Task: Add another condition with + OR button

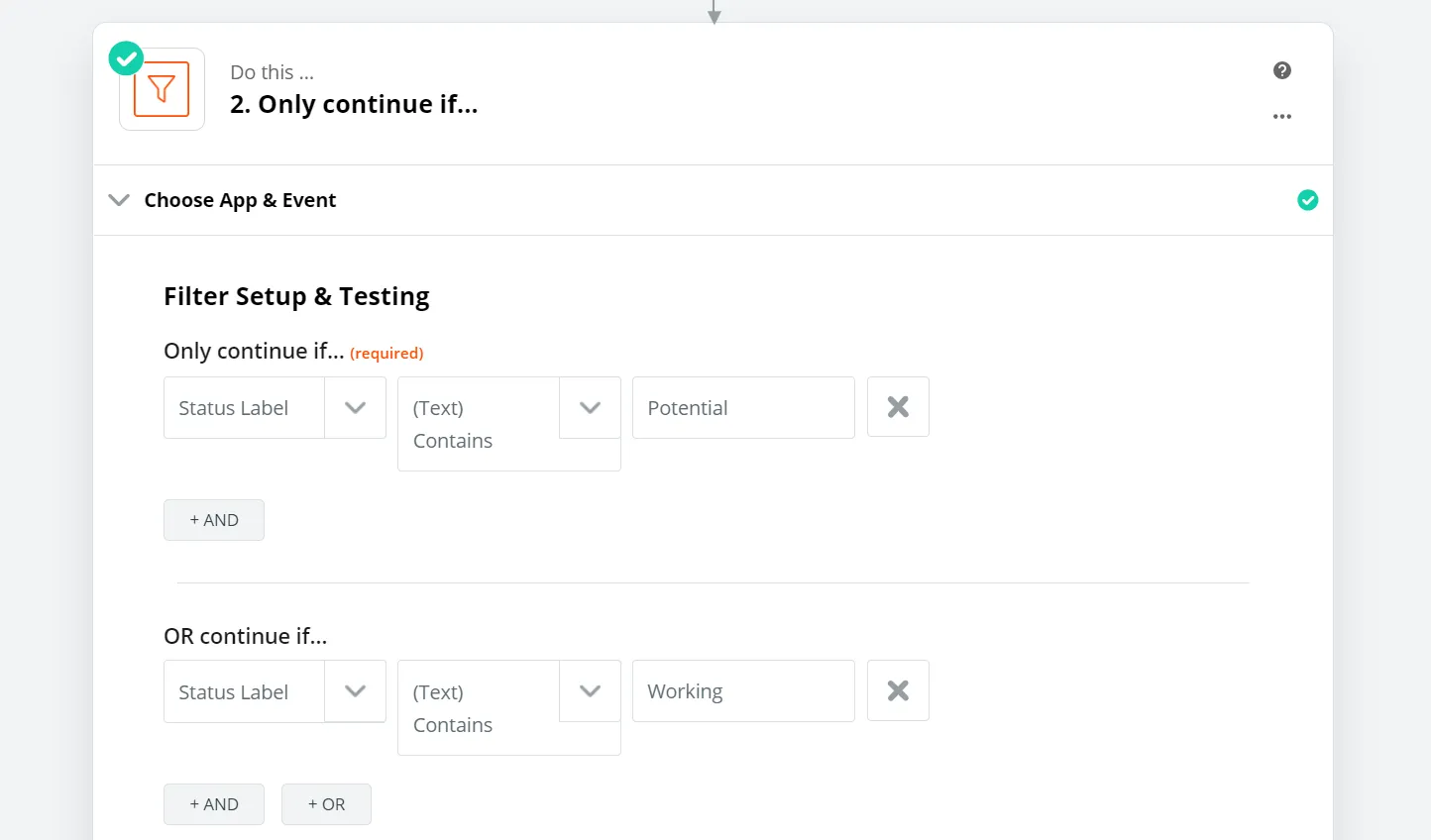Action: pos(326,804)
